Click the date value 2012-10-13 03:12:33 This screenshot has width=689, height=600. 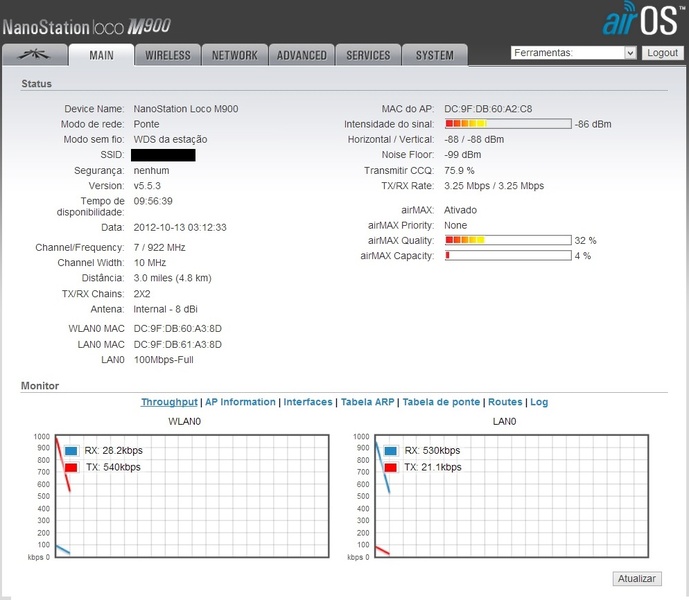tap(180, 227)
